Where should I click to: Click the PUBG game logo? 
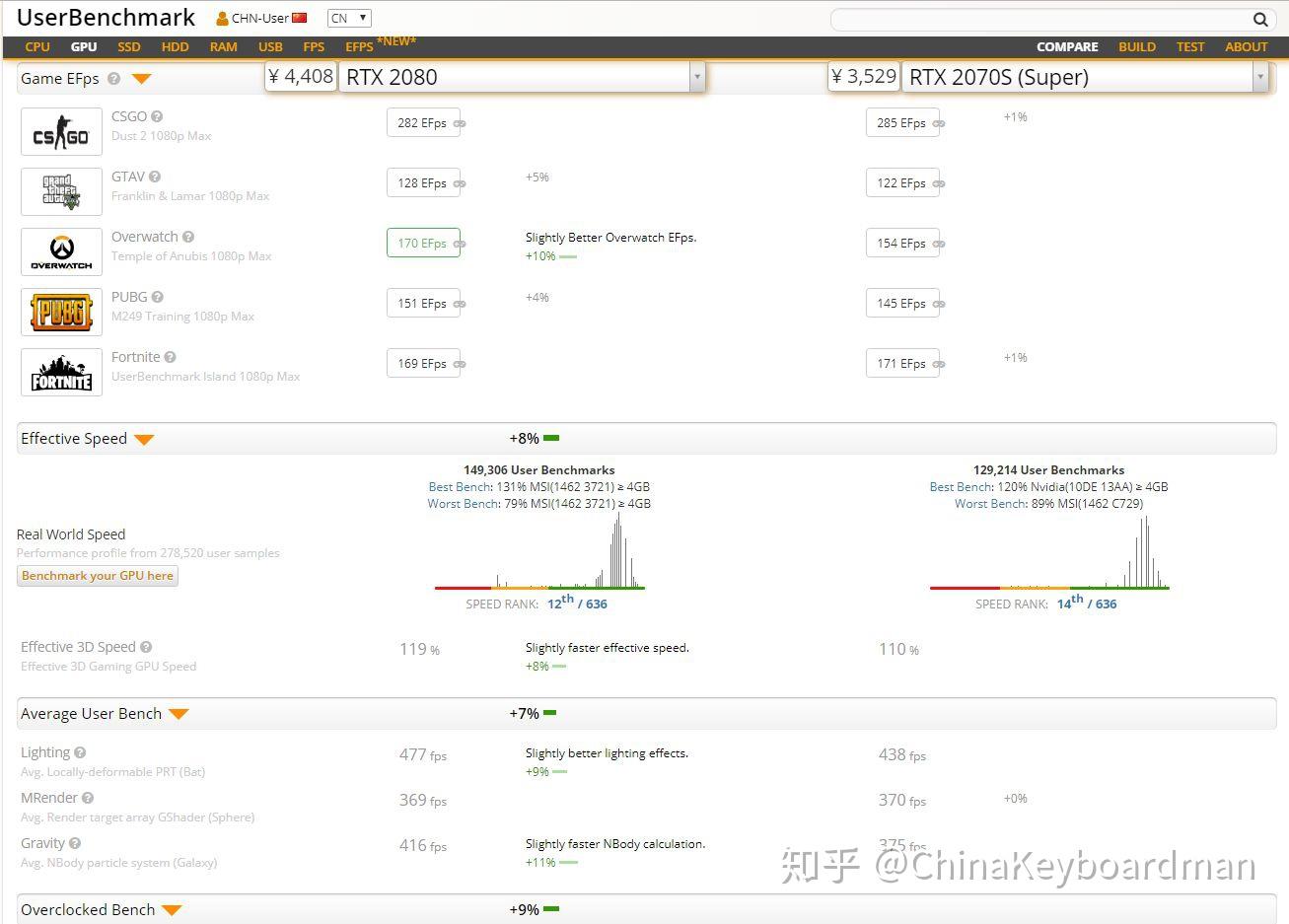point(61,312)
